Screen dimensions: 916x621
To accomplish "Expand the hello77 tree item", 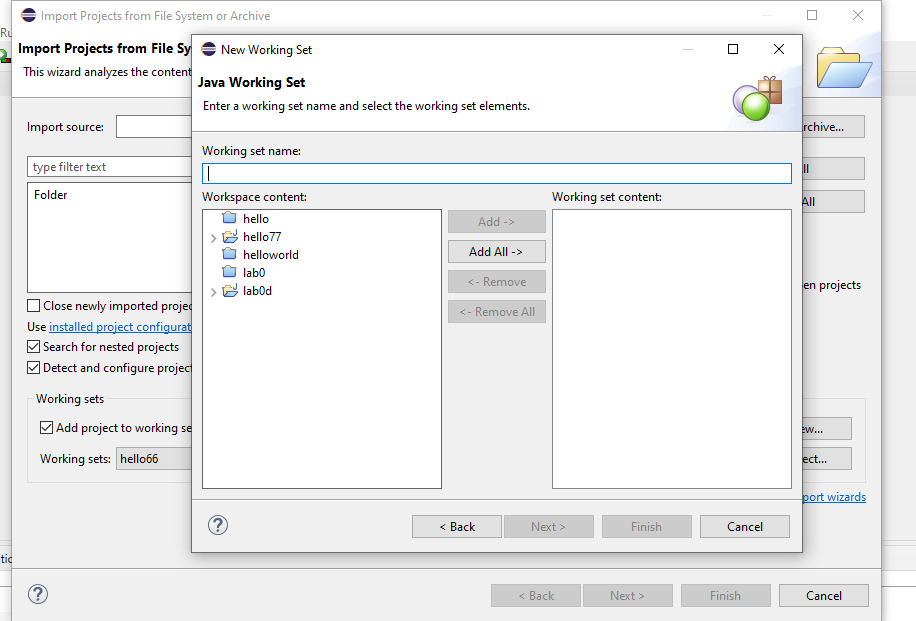I will (x=213, y=236).
